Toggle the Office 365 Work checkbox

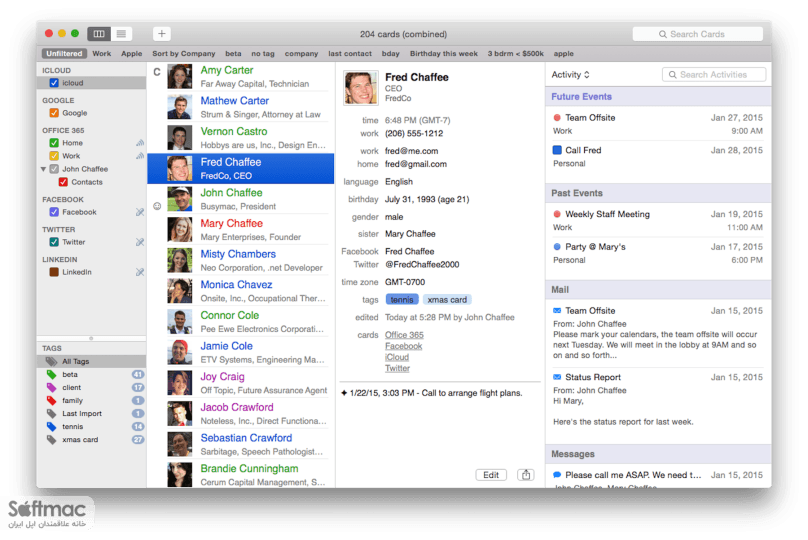pos(54,156)
